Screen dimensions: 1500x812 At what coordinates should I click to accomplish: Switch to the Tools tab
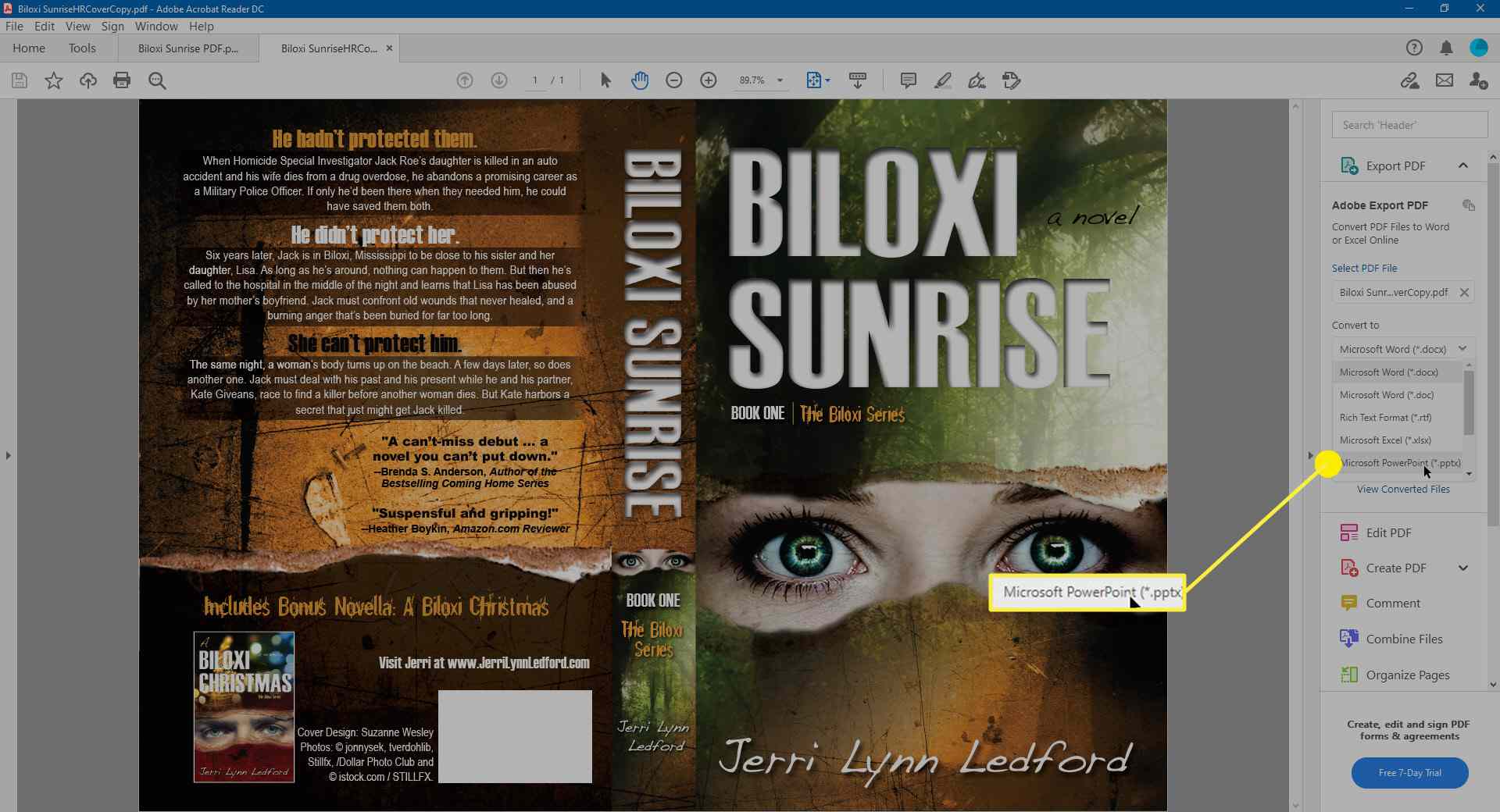click(x=82, y=48)
